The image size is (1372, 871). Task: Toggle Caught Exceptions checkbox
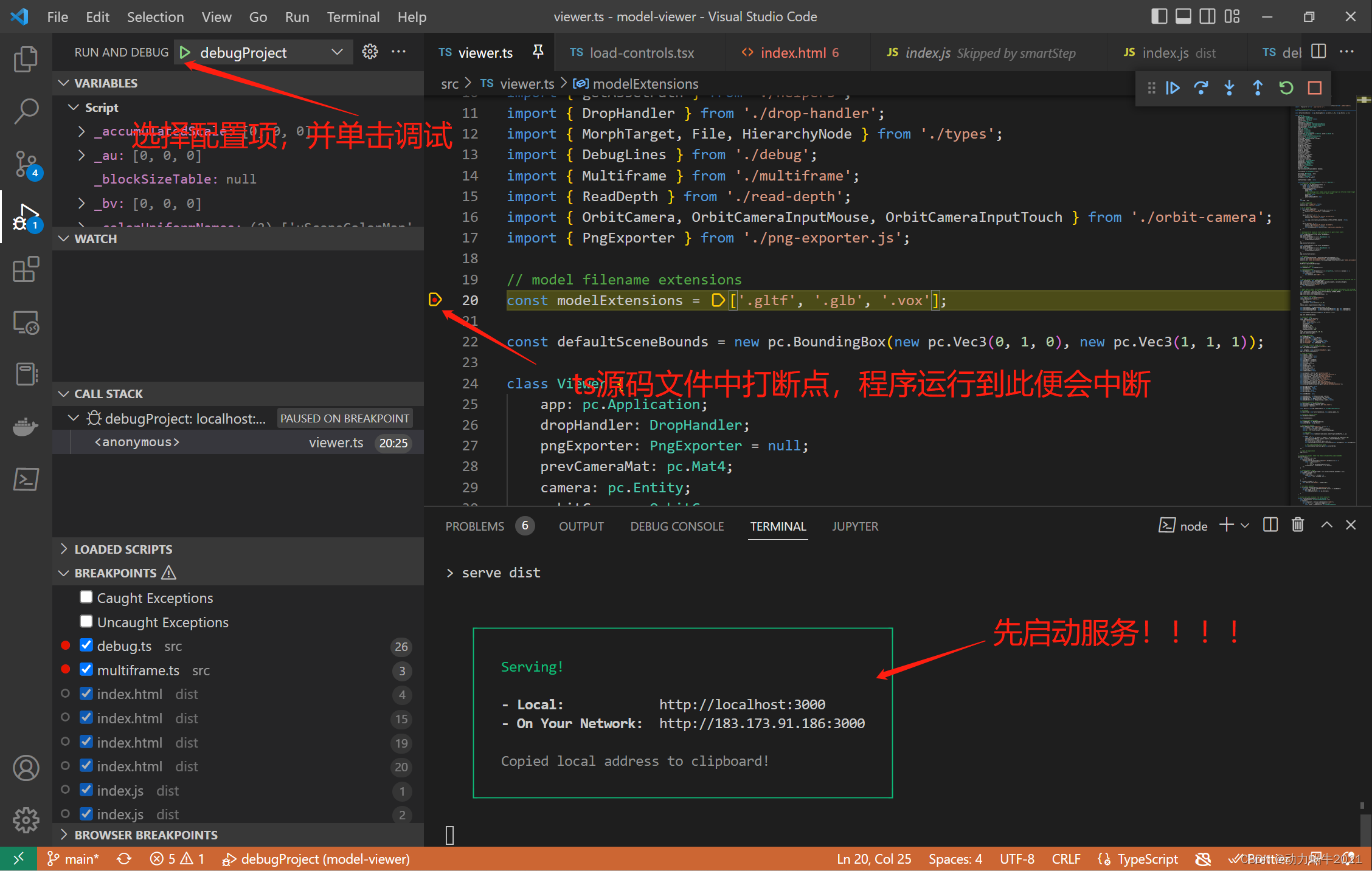tap(86, 597)
